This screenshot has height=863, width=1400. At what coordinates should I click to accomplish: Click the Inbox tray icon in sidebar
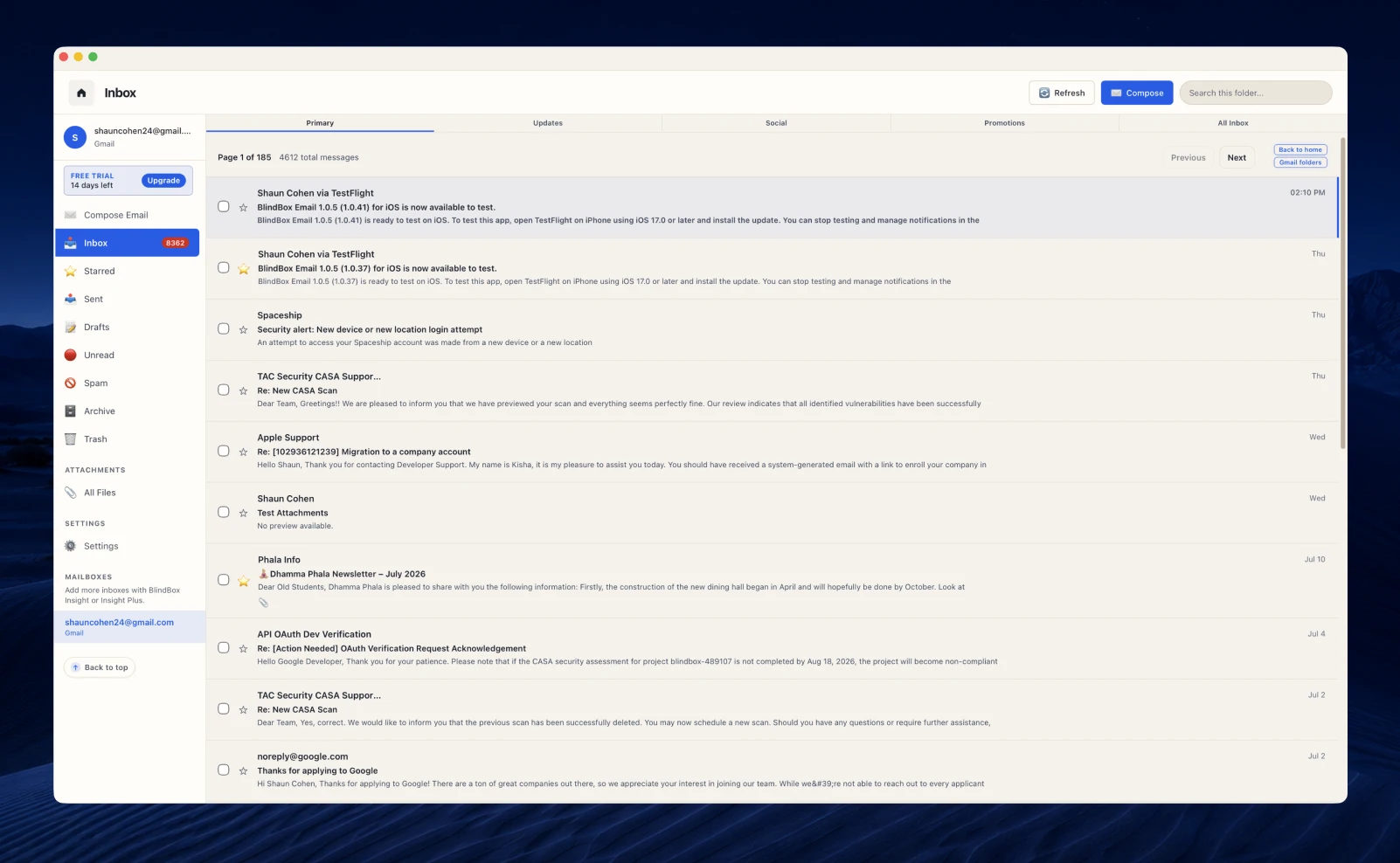[x=71, y=243]
